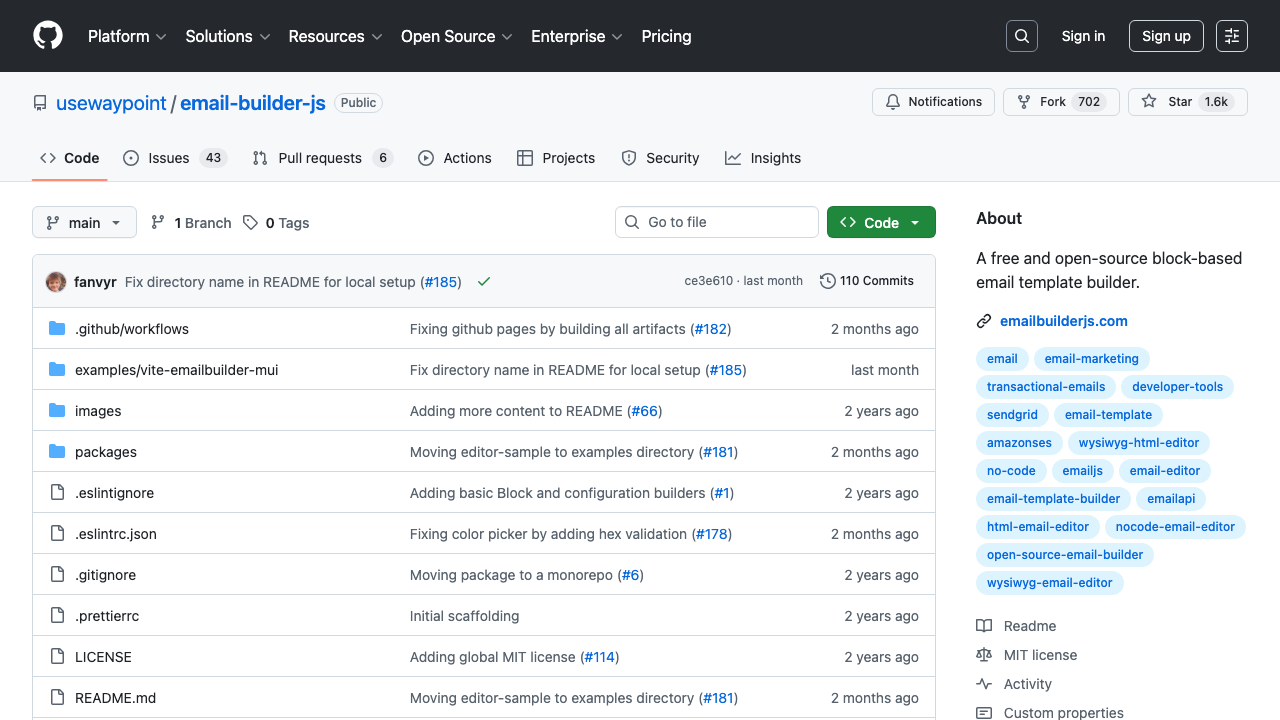Click the commit history clock icon
1280x720 pixels.
pyautogui.click(x=826, y=281)
